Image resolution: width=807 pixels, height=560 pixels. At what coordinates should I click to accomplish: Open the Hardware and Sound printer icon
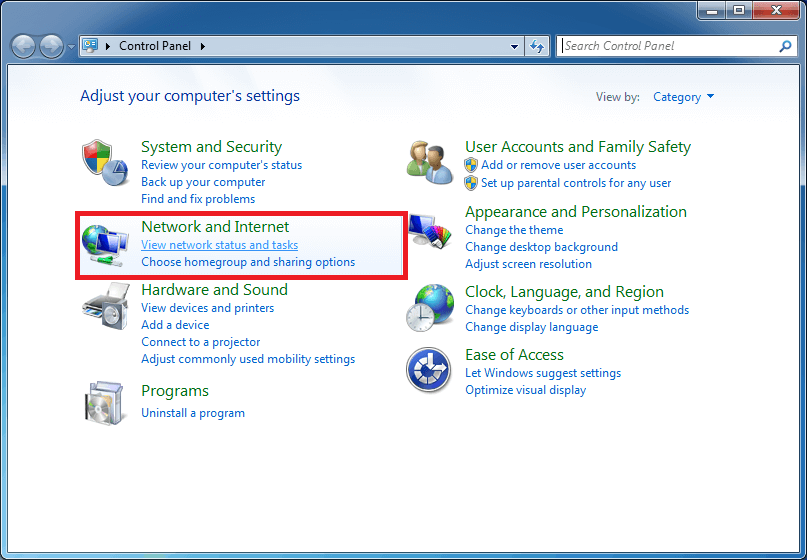(x=105, y=306)
